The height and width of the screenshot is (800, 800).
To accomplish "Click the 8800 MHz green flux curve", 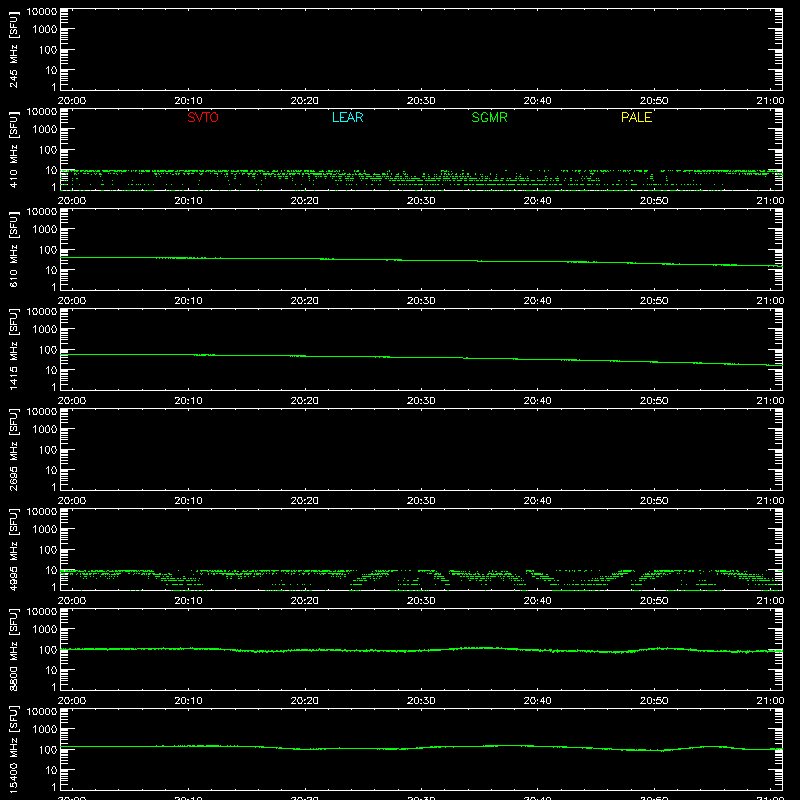I will (x=421, y=651).
